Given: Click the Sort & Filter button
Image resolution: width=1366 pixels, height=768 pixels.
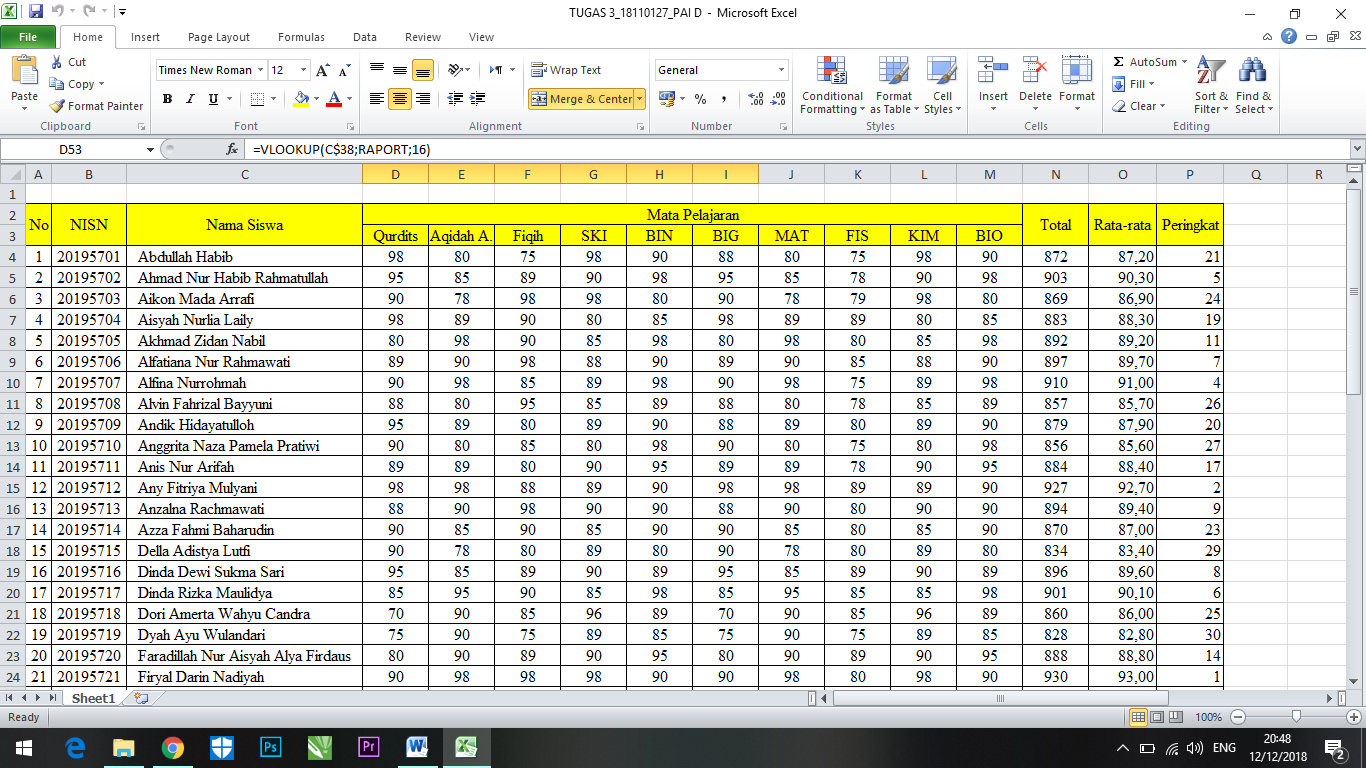Looking at the screenshot, I should 1211,84.
